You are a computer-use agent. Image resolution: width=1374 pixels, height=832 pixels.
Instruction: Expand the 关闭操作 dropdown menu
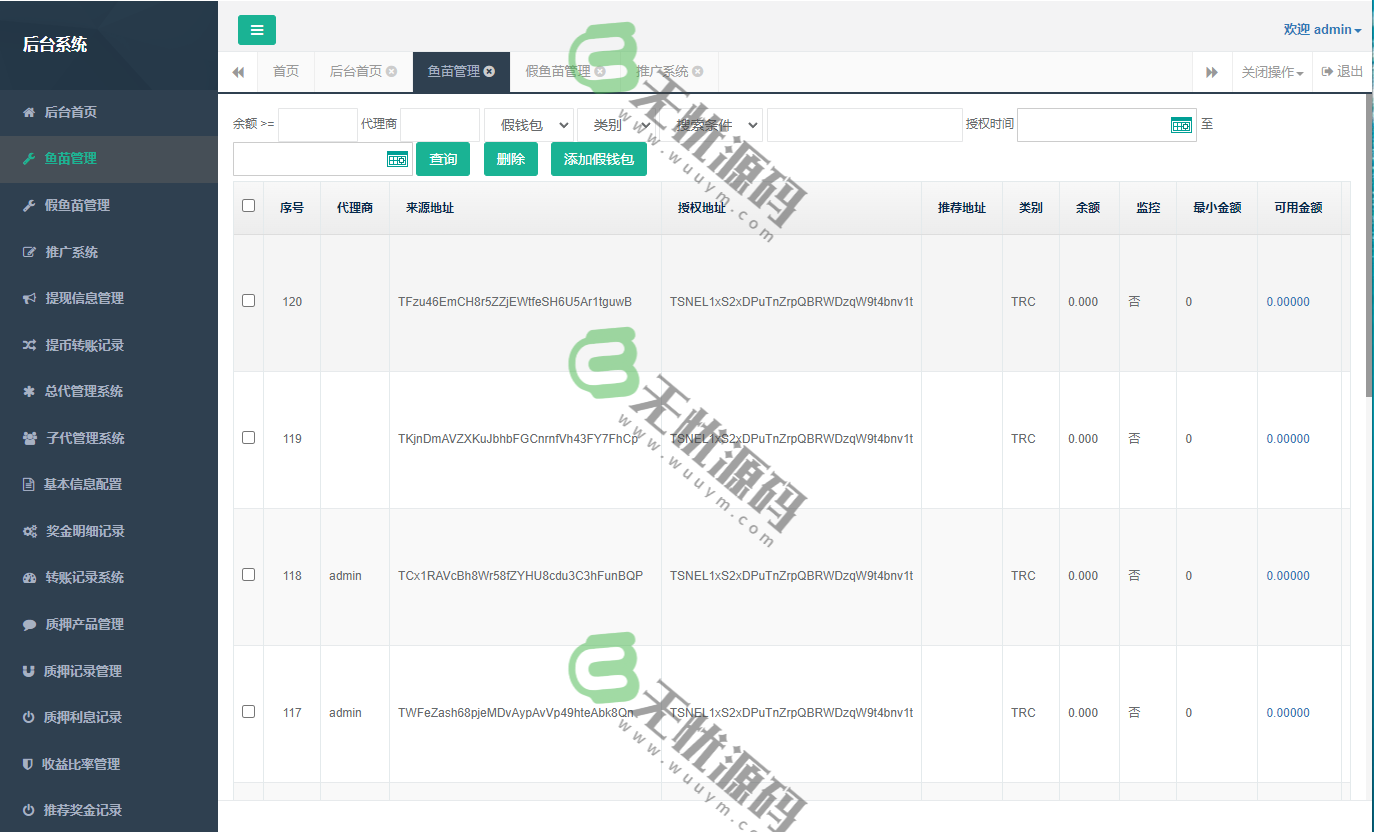(x=1272, y=72)
